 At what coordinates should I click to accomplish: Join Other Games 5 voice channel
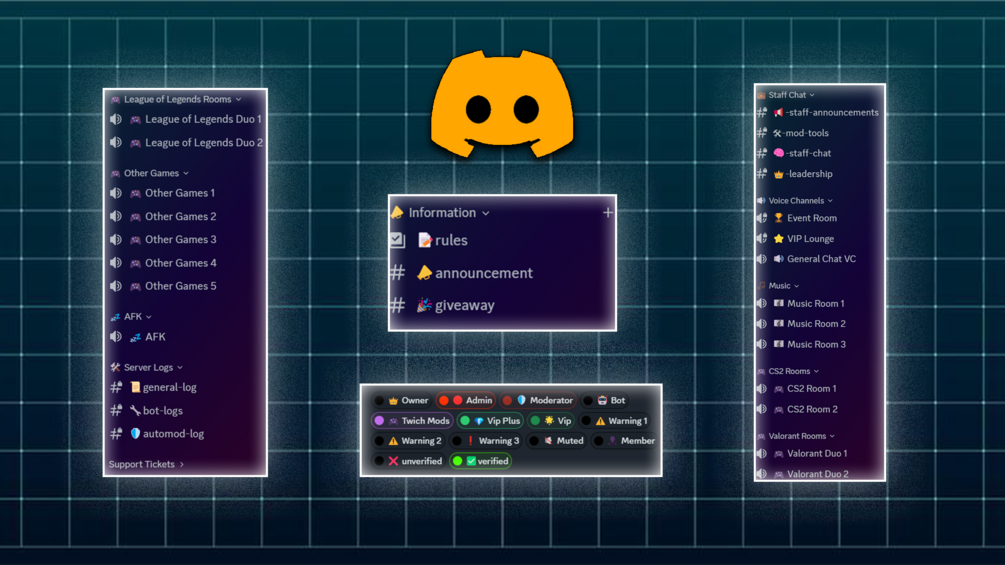click(x=163, y=286)
